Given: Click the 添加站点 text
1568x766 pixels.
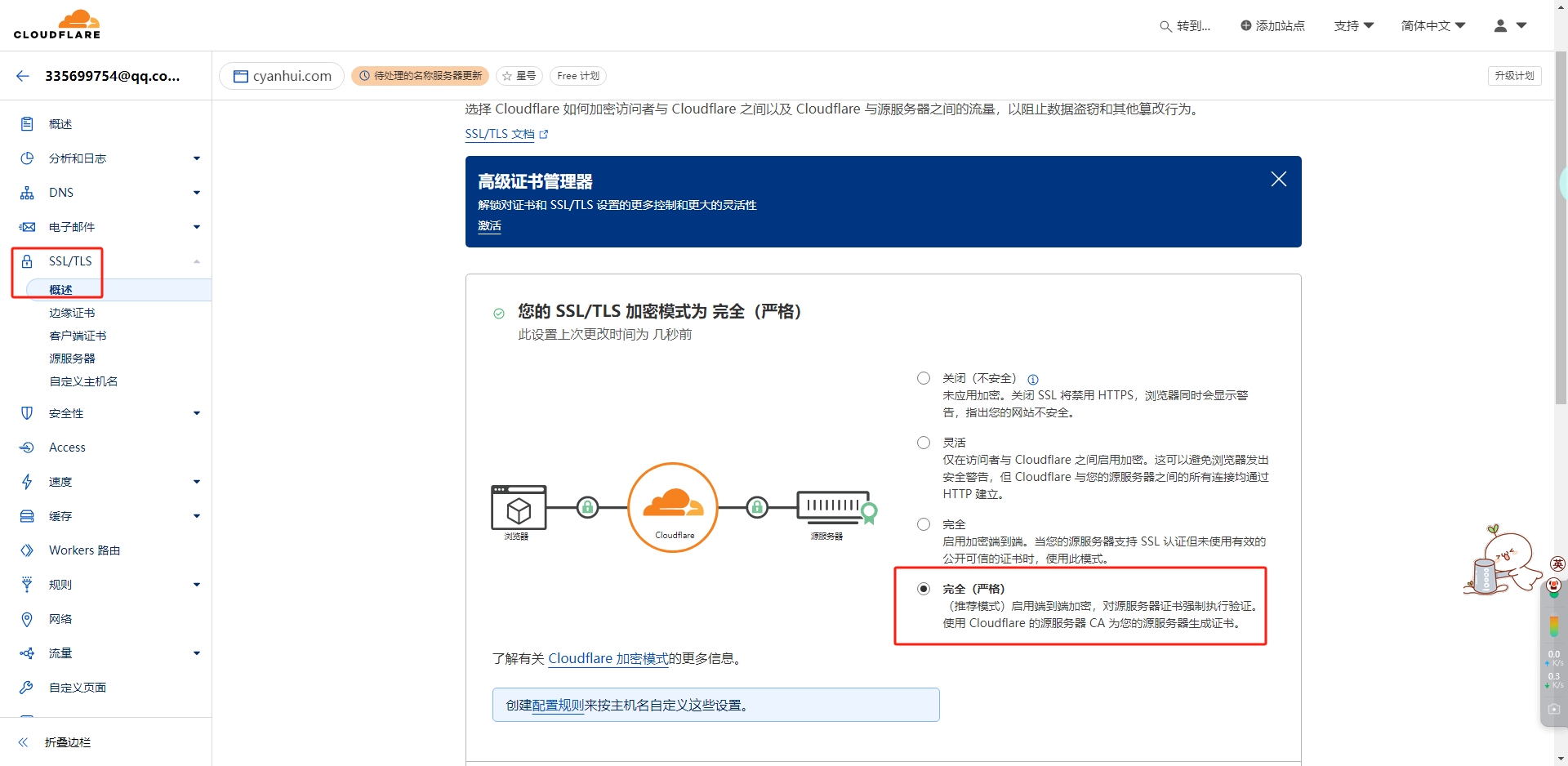Looking at the screenshot, I should [x=1281, y=26].
